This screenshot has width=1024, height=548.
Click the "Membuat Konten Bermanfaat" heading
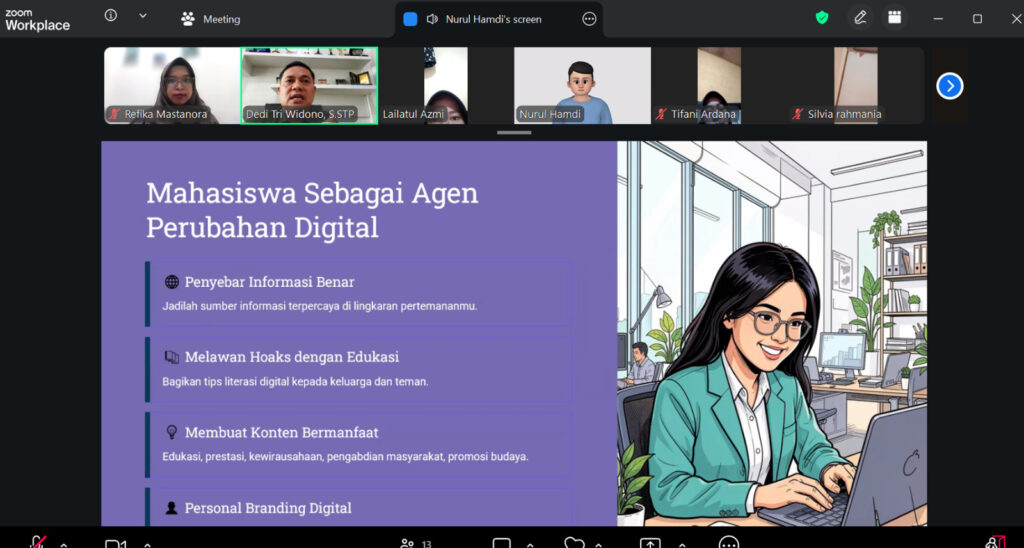pyautogui.click(x=281, y=432)
